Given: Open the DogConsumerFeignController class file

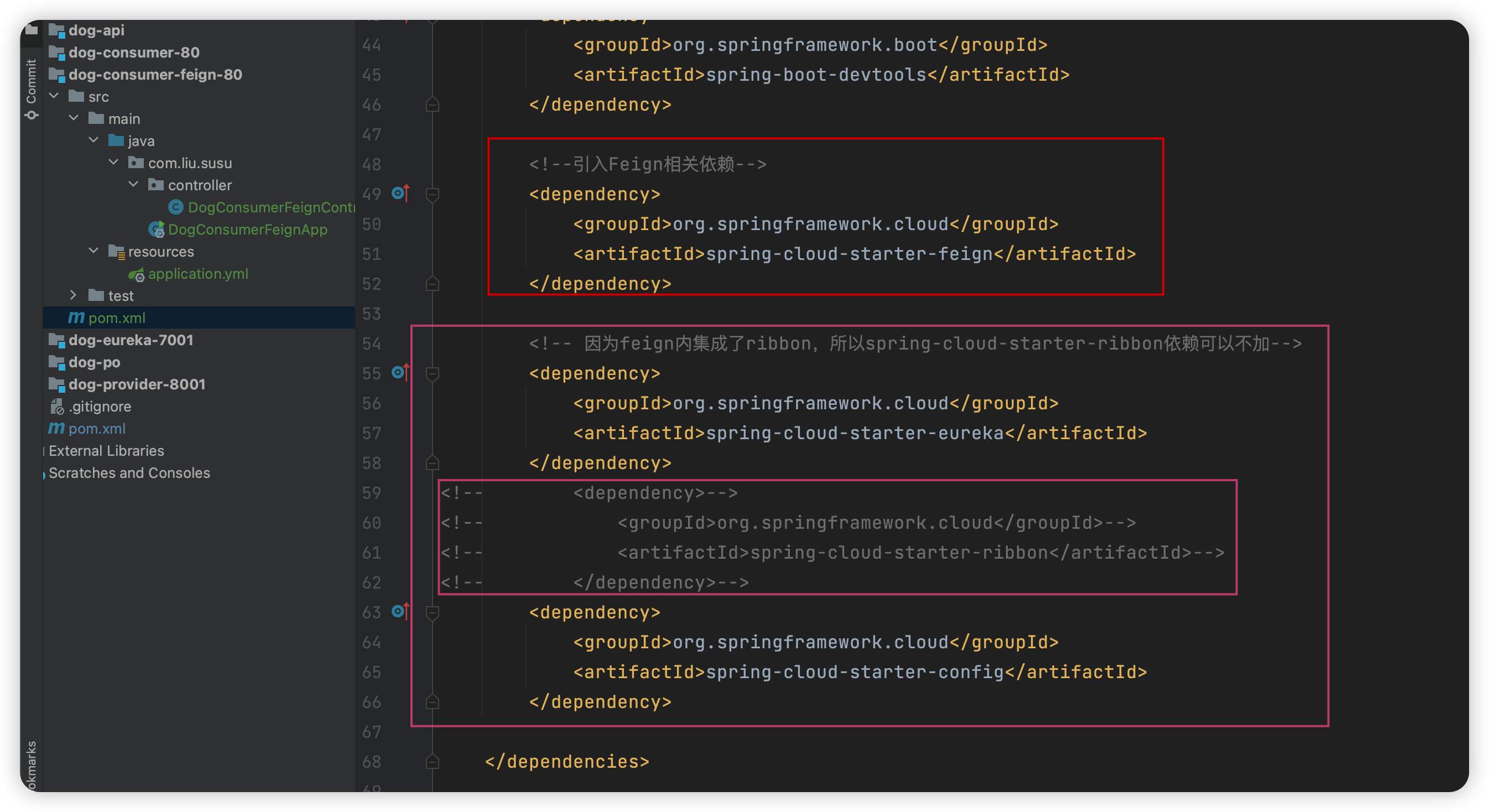Looking at the screenshot, I should point(271,207).
